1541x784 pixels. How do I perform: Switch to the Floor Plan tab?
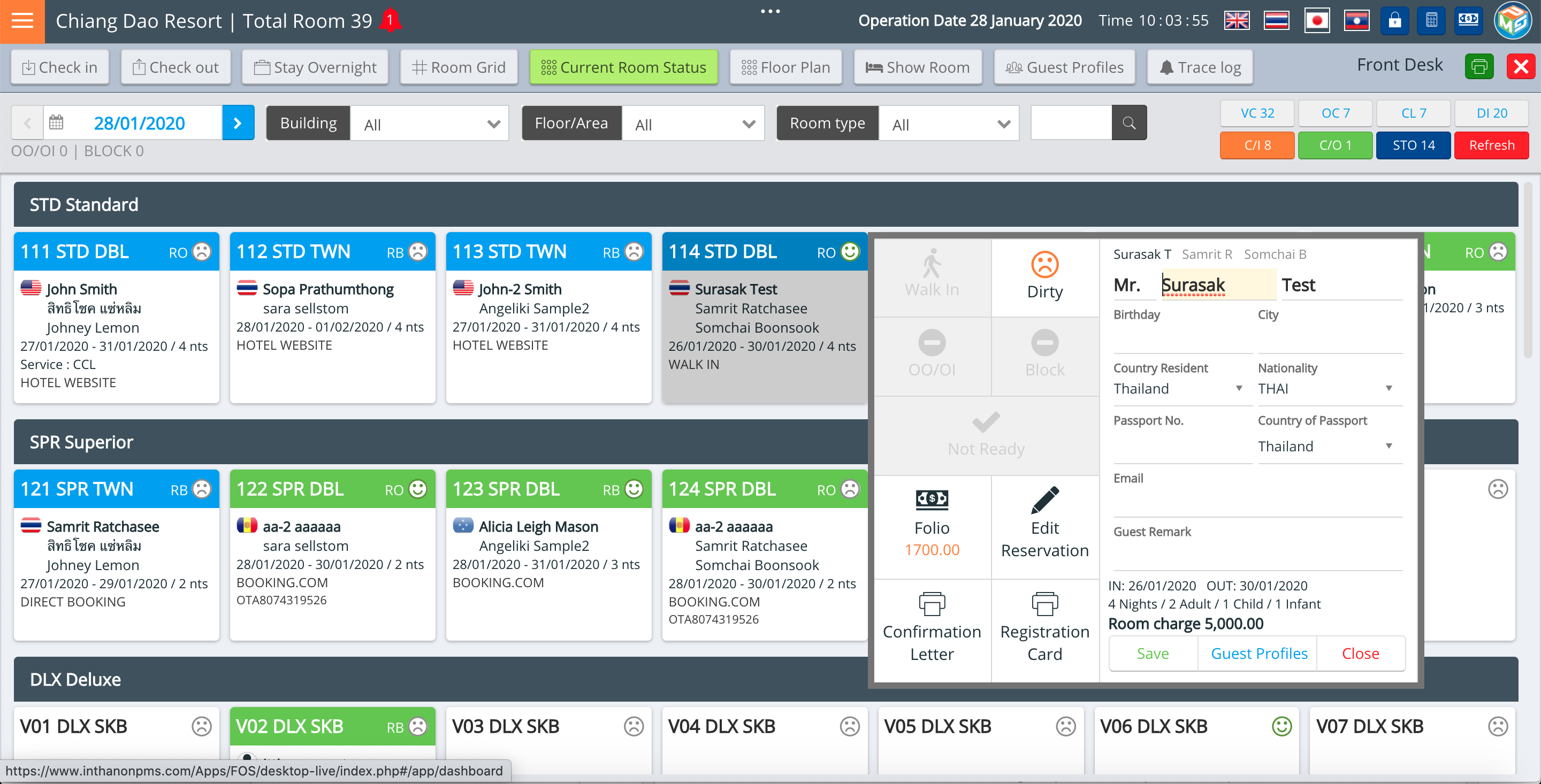[x=785, y=67]
